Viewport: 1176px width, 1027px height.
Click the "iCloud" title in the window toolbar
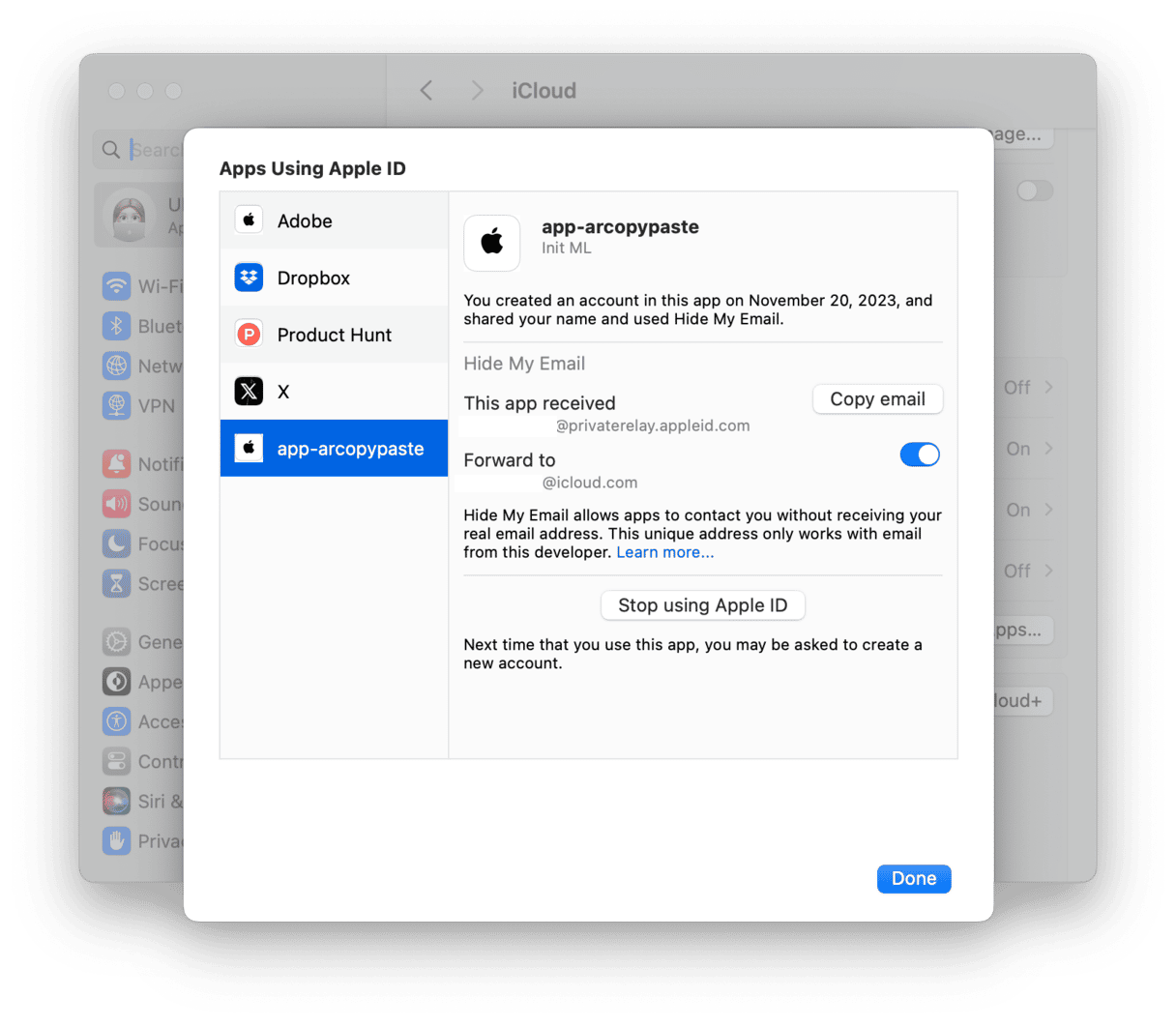click(x=544, y=90)
